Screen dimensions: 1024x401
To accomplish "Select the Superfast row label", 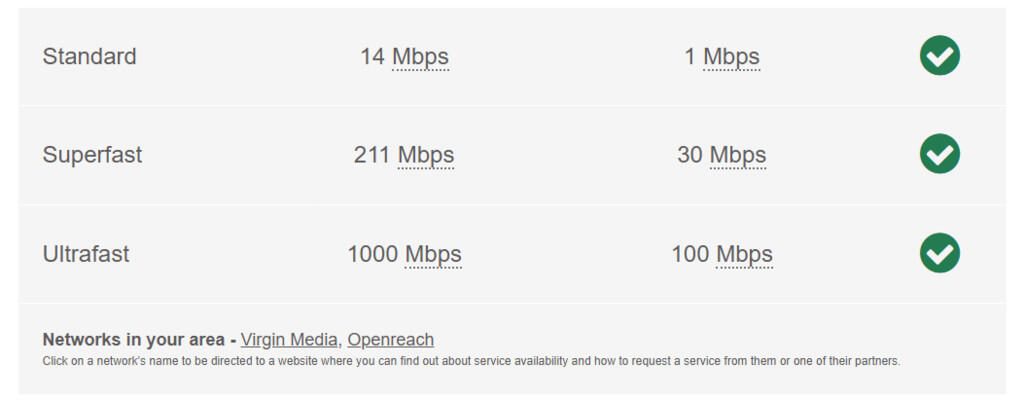I will point(92,155).
